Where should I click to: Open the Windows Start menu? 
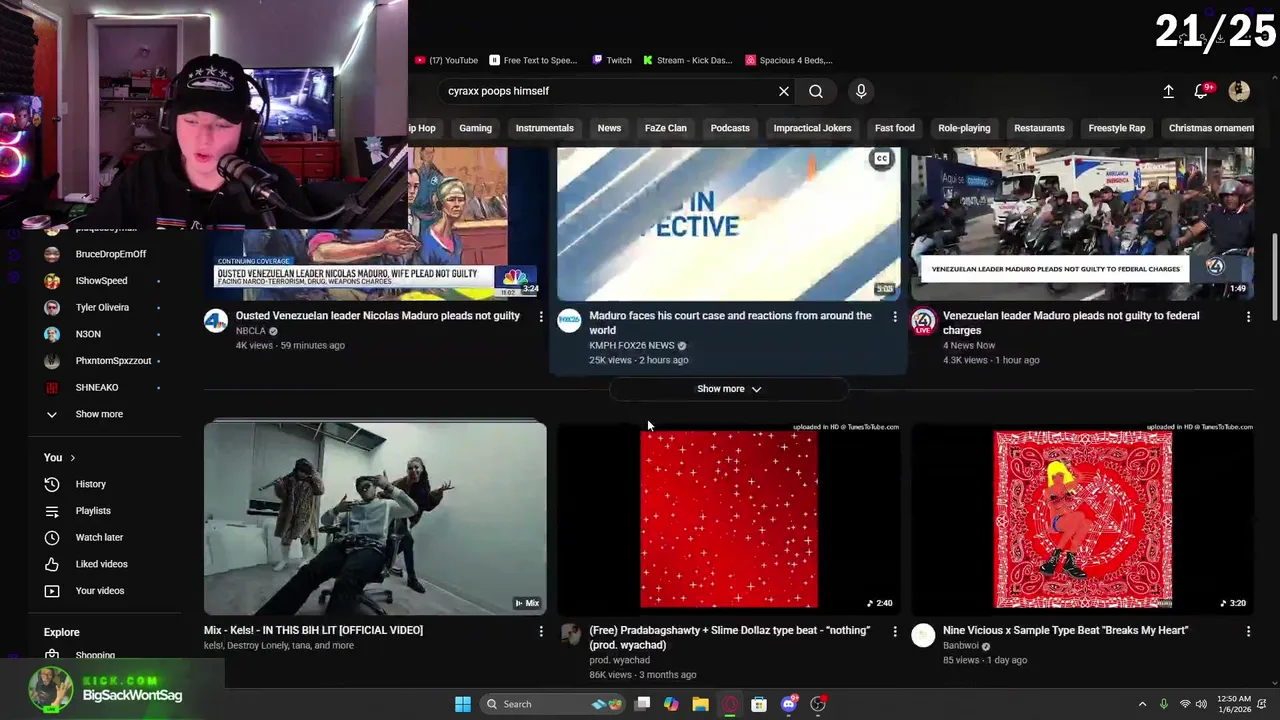coord(463,704)
